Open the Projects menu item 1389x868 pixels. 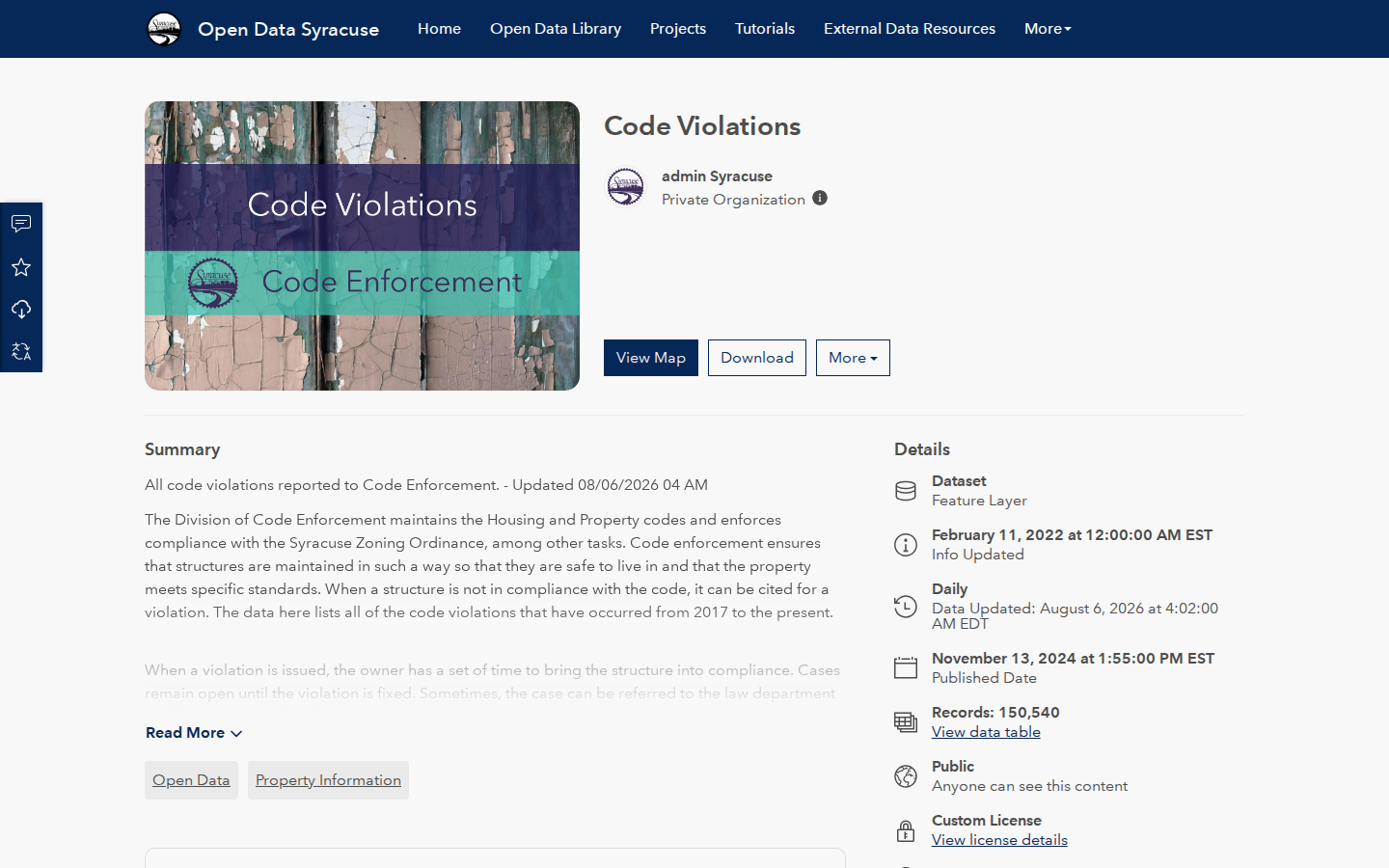678,29
